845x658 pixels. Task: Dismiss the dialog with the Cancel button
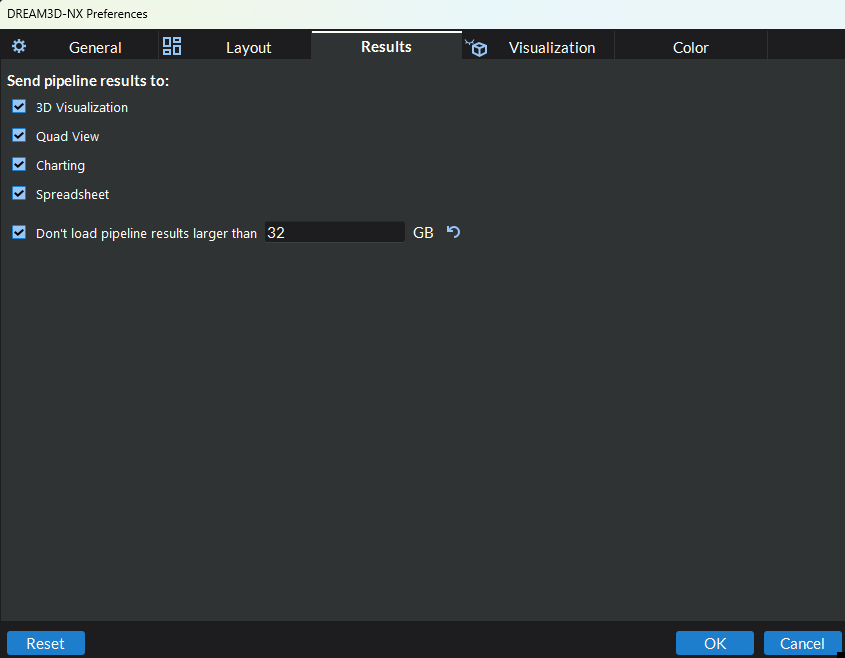(x=802, y=643)
